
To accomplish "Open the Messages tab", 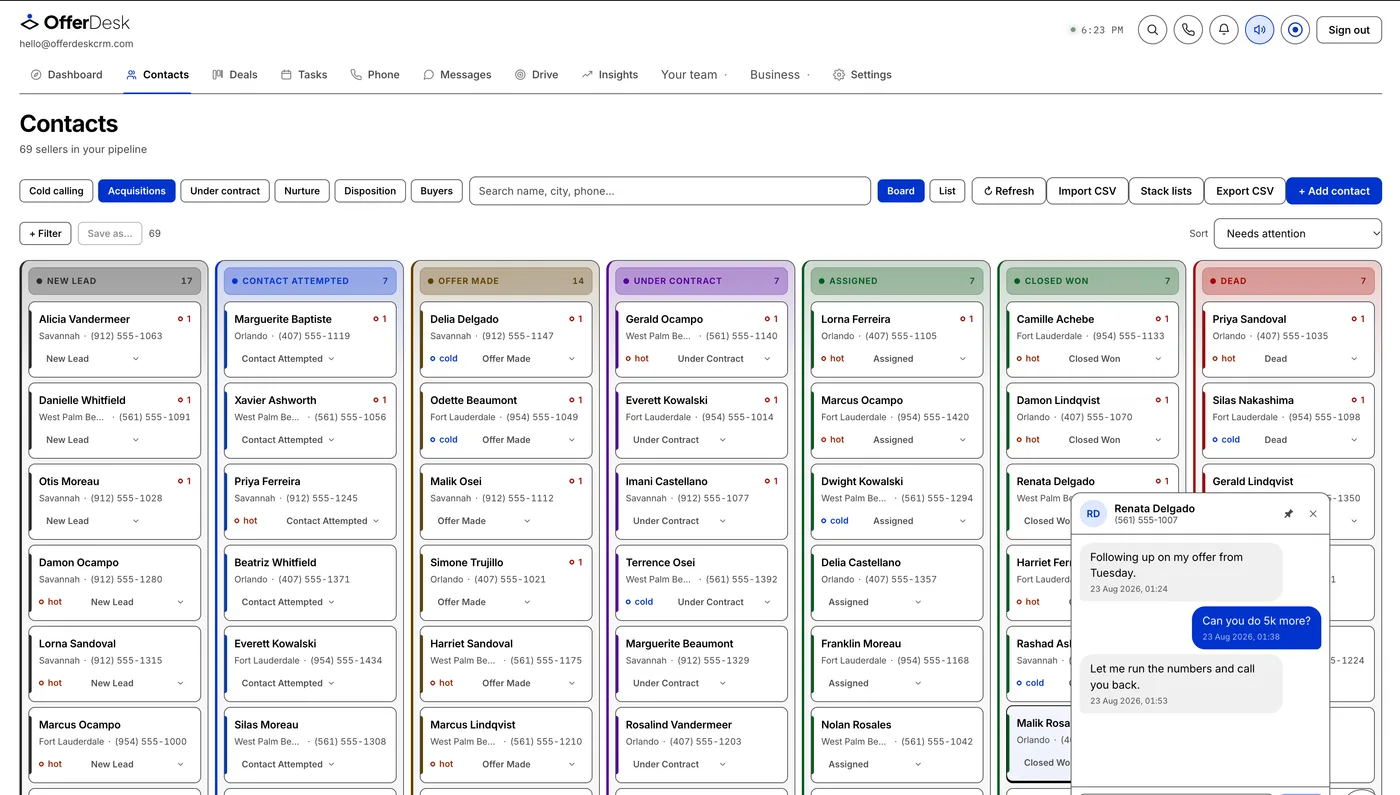I will point(457,75).
